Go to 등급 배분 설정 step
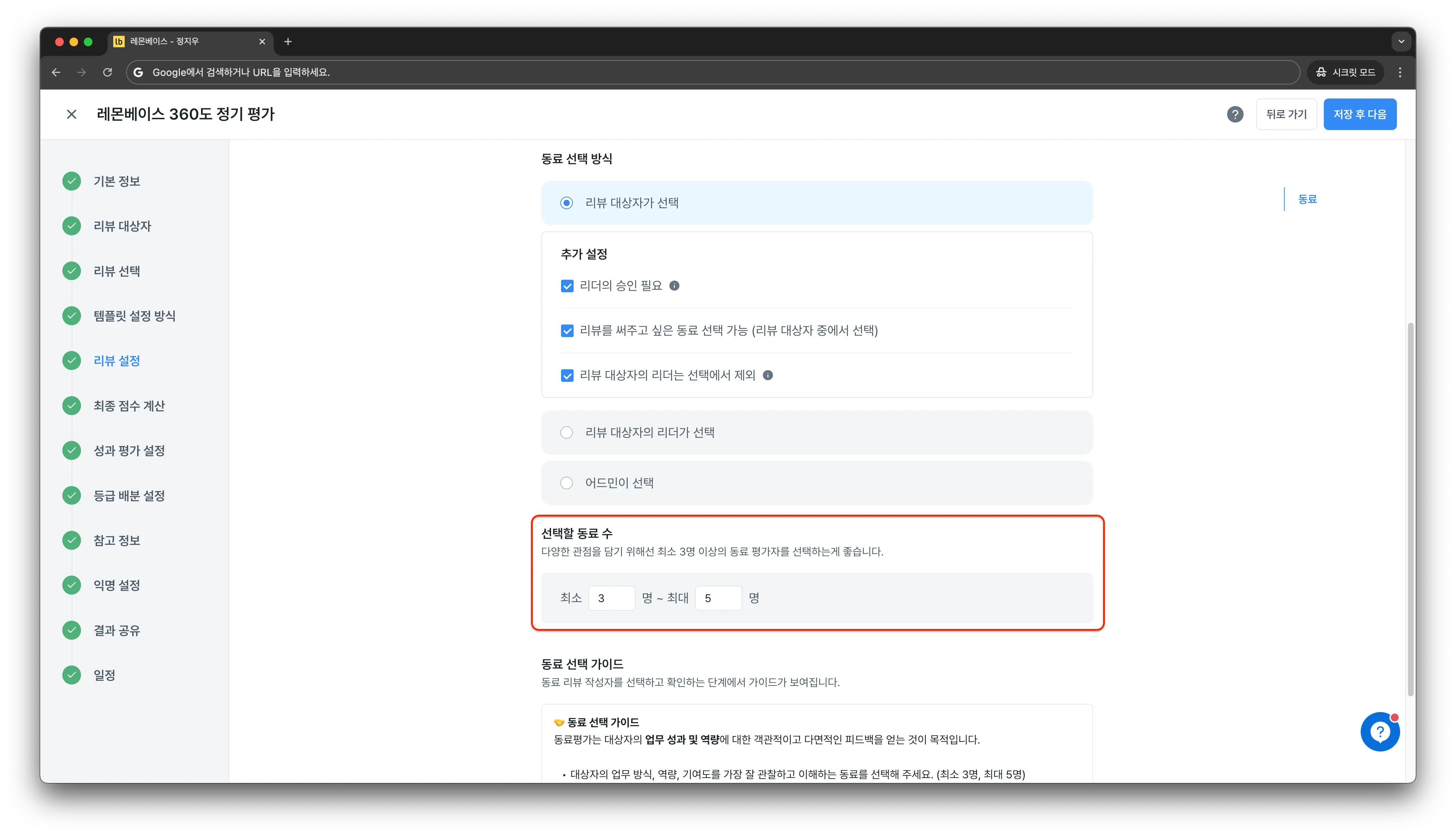This screenshot has height=836, width=1456. [129, 495]
